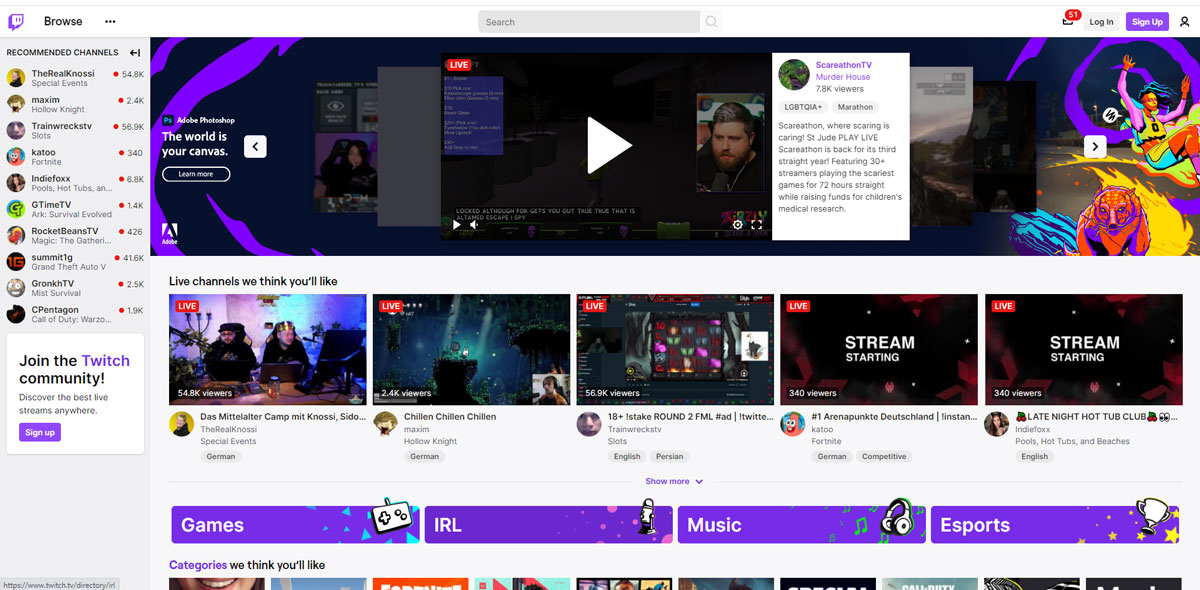Screen dimensions: 1200x590
Task: Open Chillen Chillen Chillen stream title
Action: coord(450,417)
